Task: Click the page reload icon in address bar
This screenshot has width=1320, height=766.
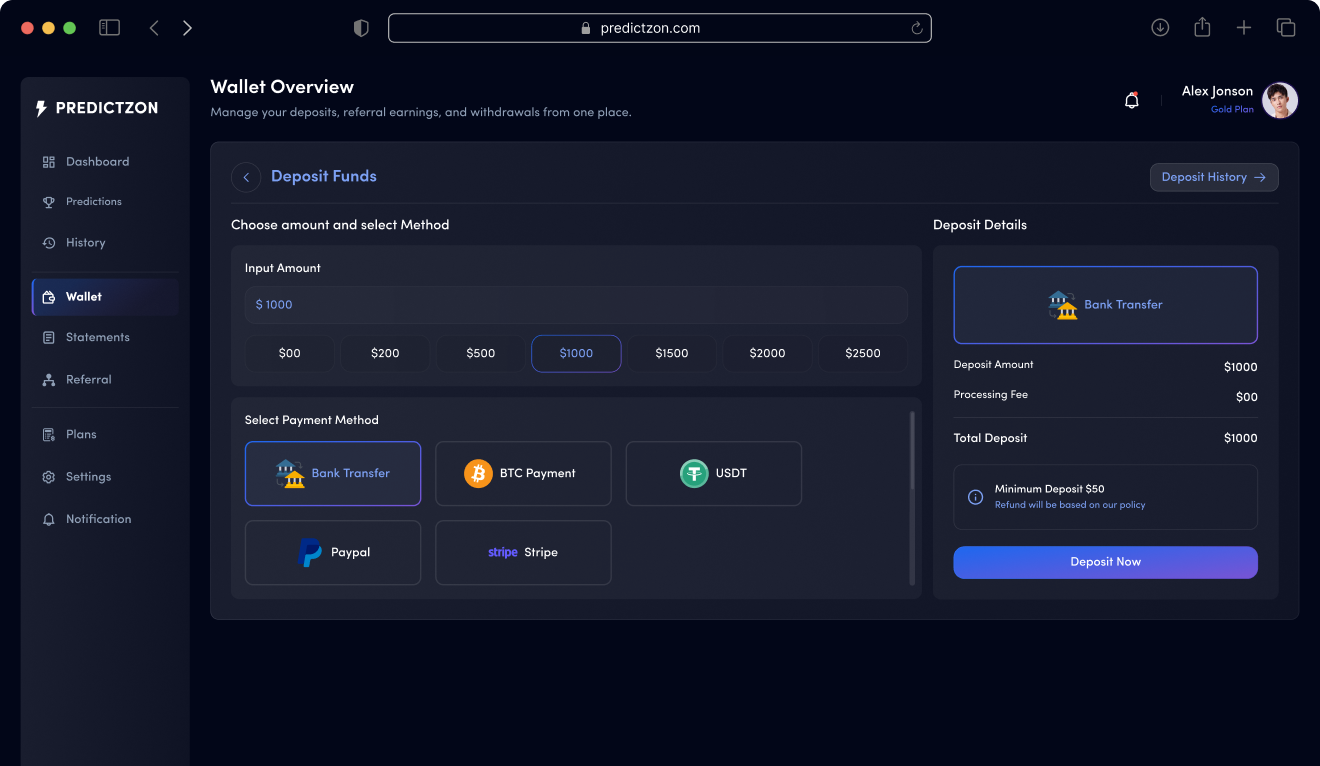Action: tap(916, 28)
